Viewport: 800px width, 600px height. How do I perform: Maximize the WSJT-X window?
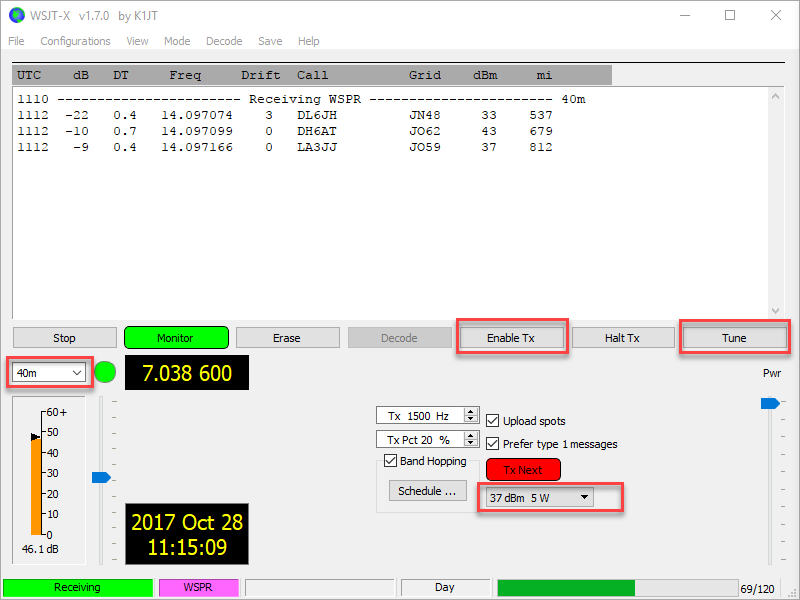[730, 15]
